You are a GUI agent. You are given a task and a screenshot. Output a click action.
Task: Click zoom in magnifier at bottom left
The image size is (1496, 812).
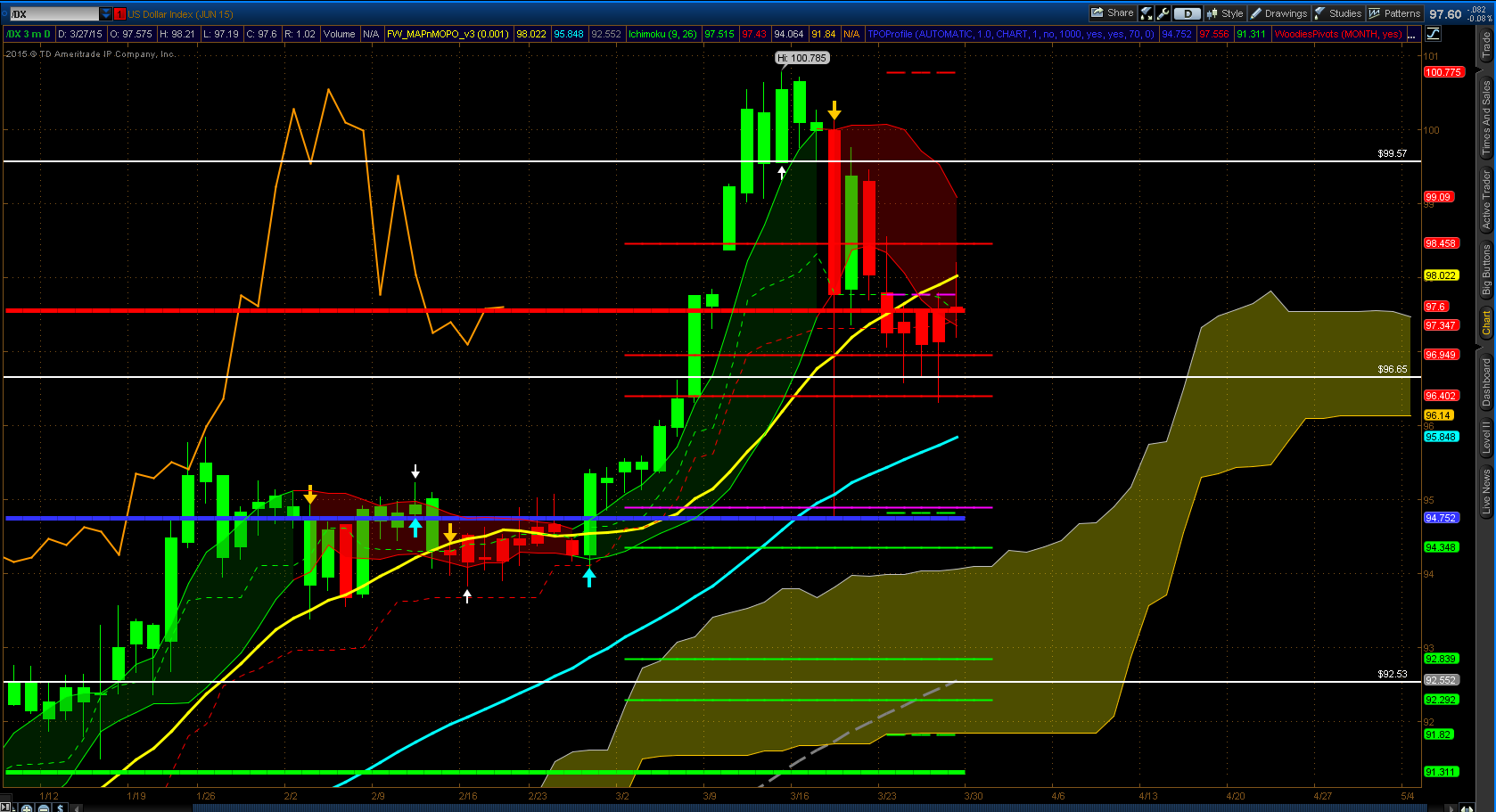pyautogui.click(x=27, y=808)
